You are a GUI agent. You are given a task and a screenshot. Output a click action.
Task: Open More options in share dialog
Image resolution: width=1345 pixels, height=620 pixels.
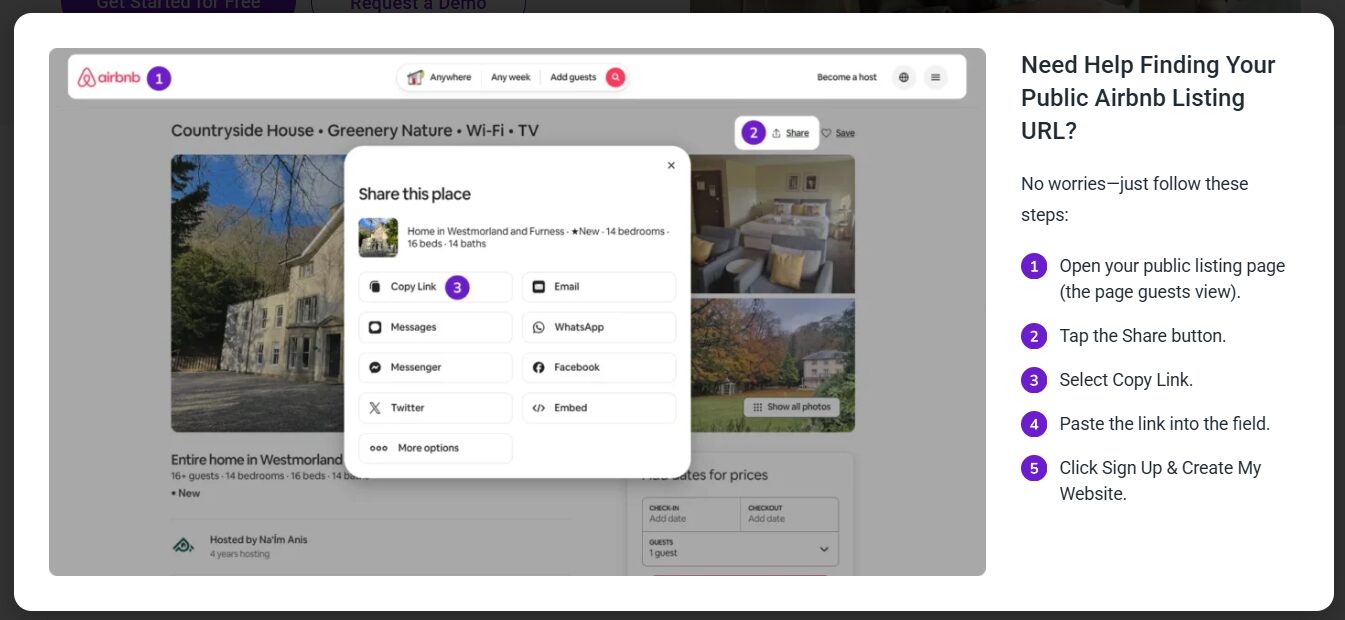(x=435, y=448)
